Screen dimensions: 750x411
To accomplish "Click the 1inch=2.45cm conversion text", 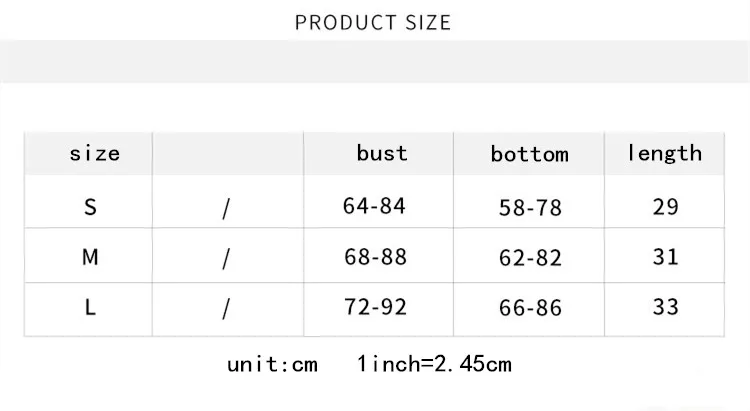I will coord(434,364).
